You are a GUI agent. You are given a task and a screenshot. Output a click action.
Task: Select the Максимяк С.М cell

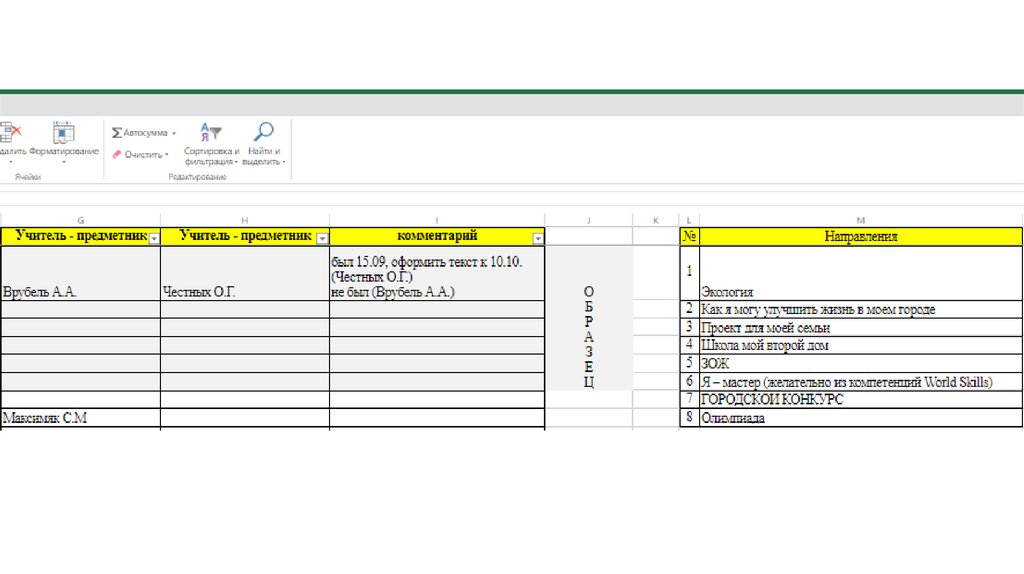coord(80,418)
